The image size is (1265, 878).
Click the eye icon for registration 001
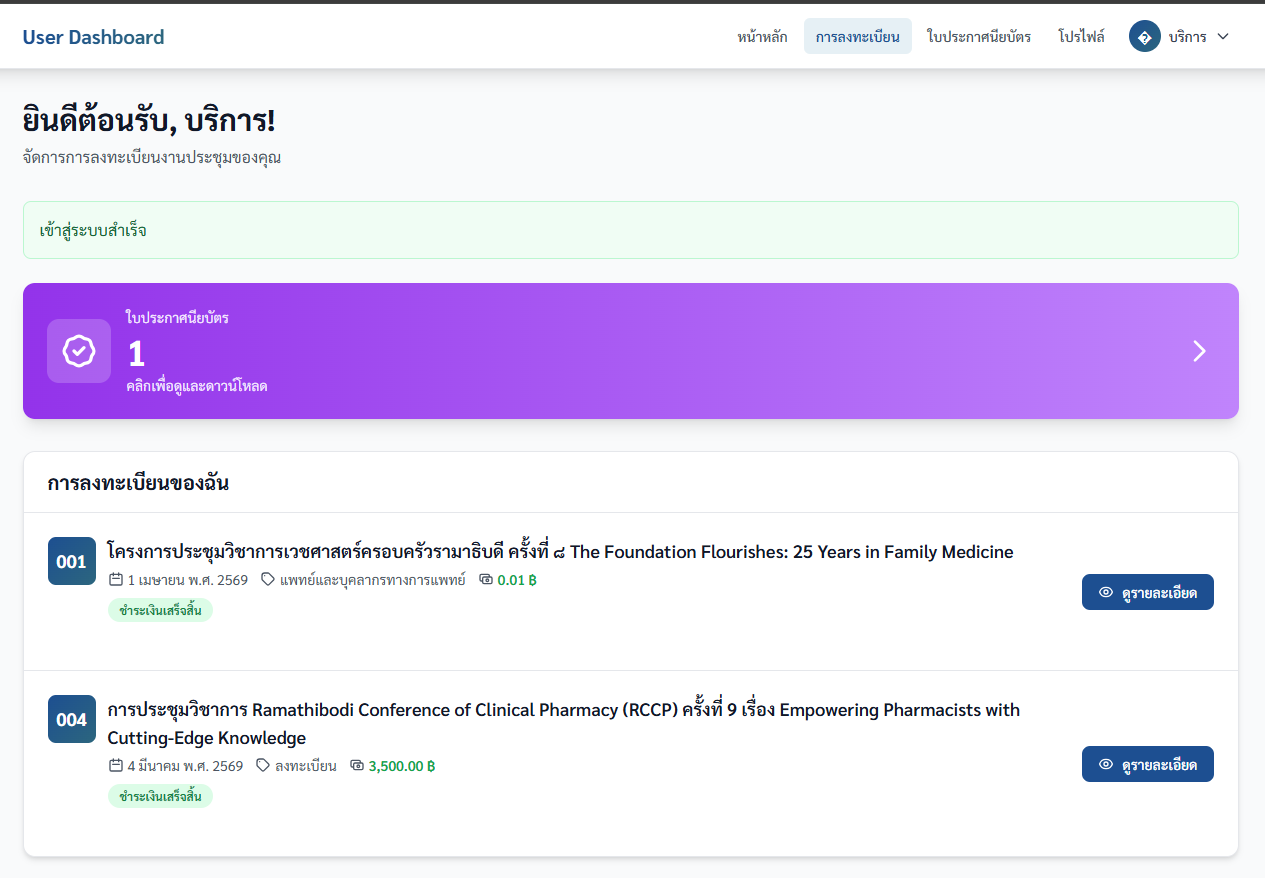1105,592
